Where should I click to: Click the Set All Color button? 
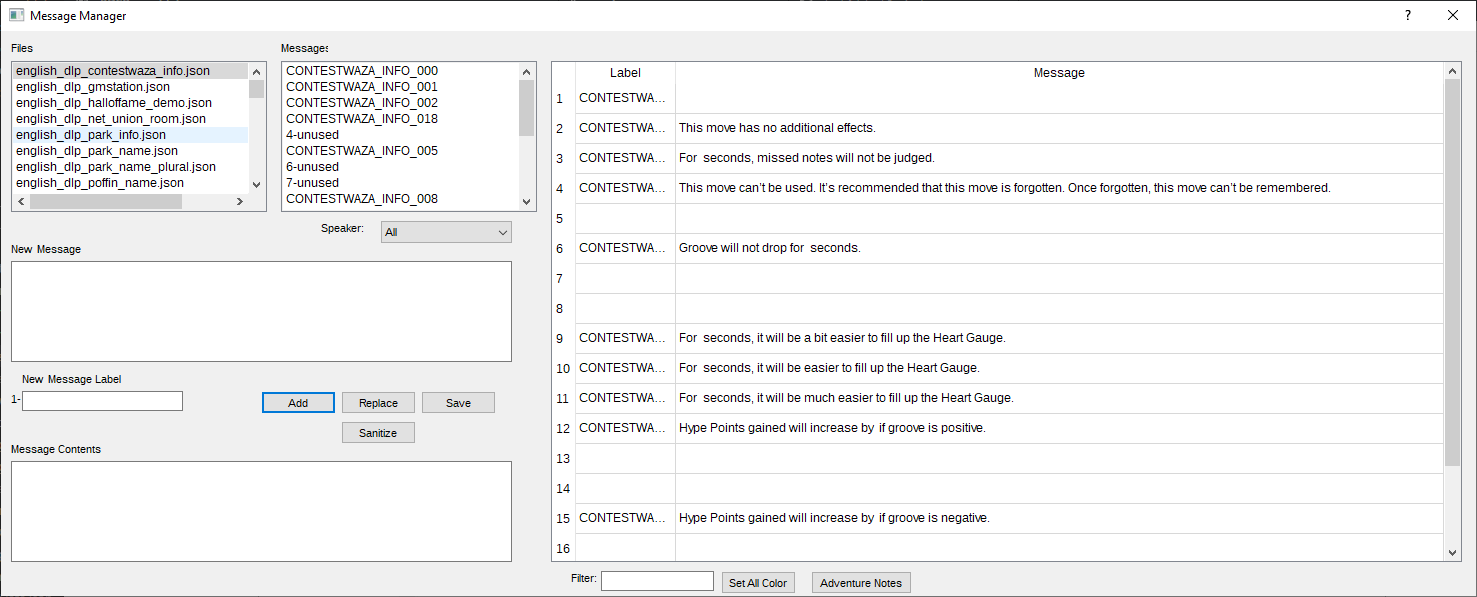click(x=758, y=583)
